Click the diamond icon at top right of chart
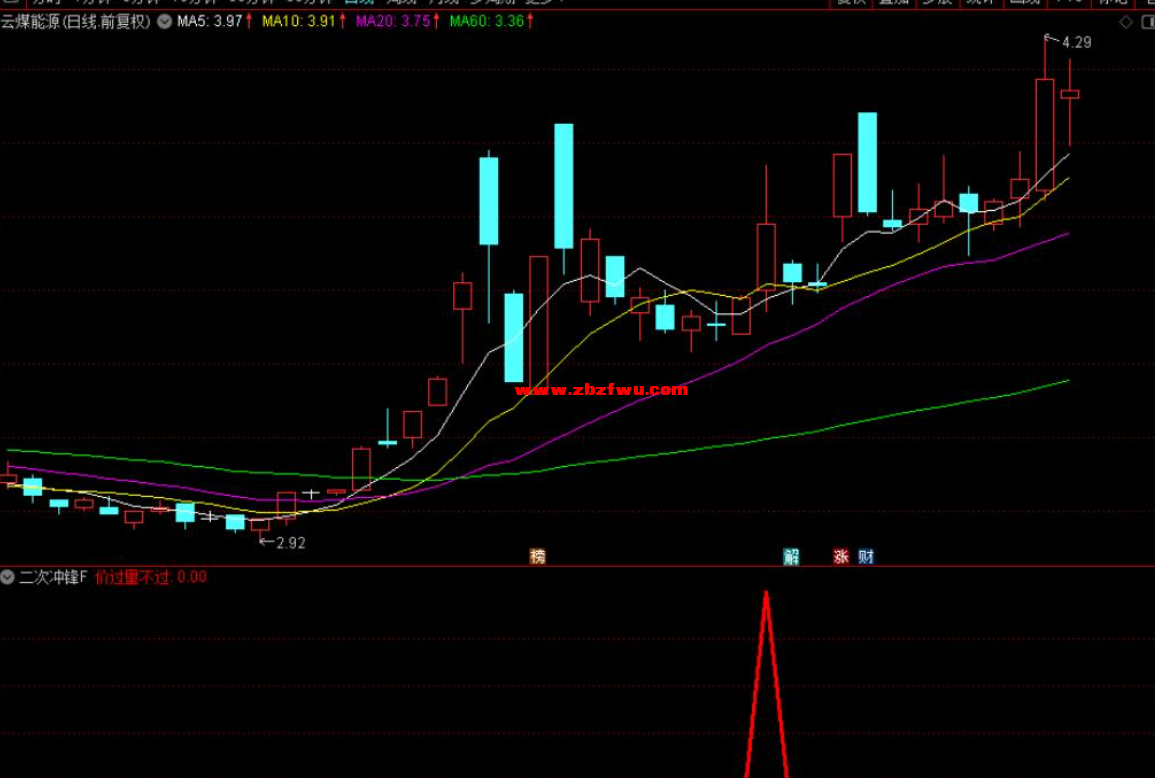Image resolution: width=1155 pixels, height=778 pixels. tap(1126, 22)
